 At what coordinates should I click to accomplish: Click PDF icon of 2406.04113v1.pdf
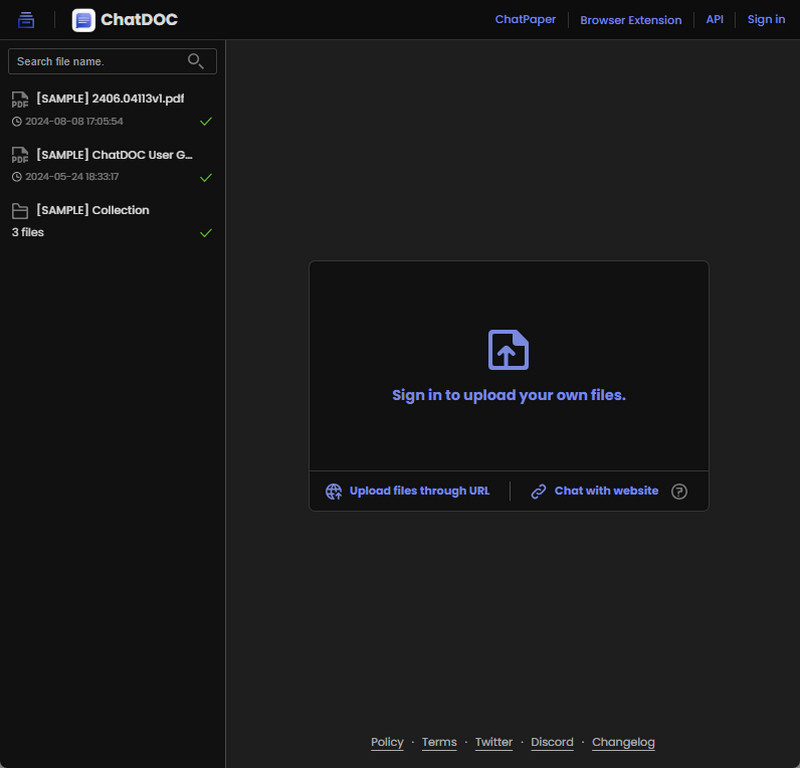pyautogui.click(x=20, y=100)
